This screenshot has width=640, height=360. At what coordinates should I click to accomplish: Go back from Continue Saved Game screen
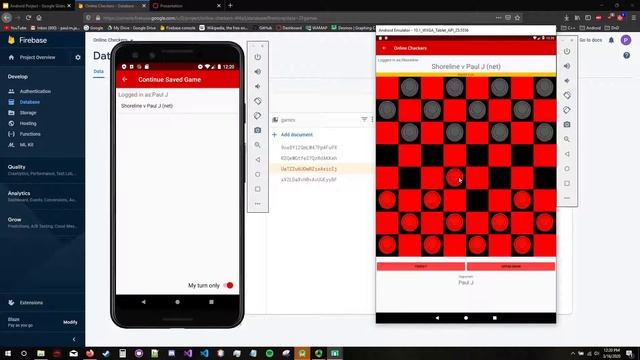point(125,79)
